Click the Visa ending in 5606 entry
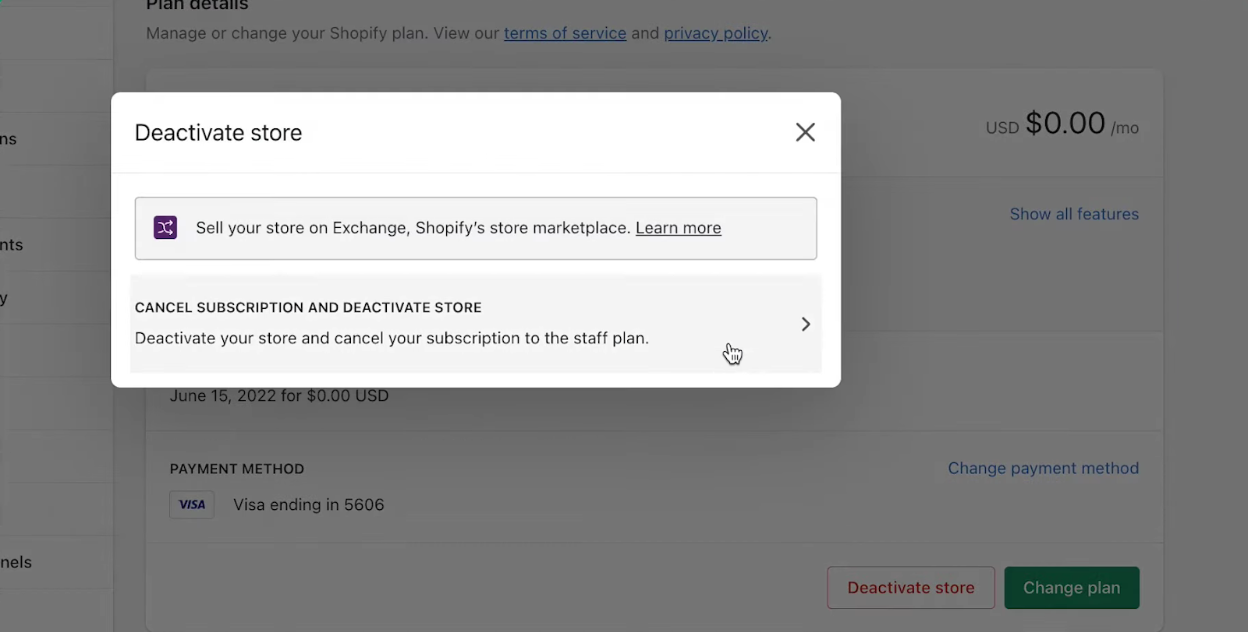 [x=308, y=504]
